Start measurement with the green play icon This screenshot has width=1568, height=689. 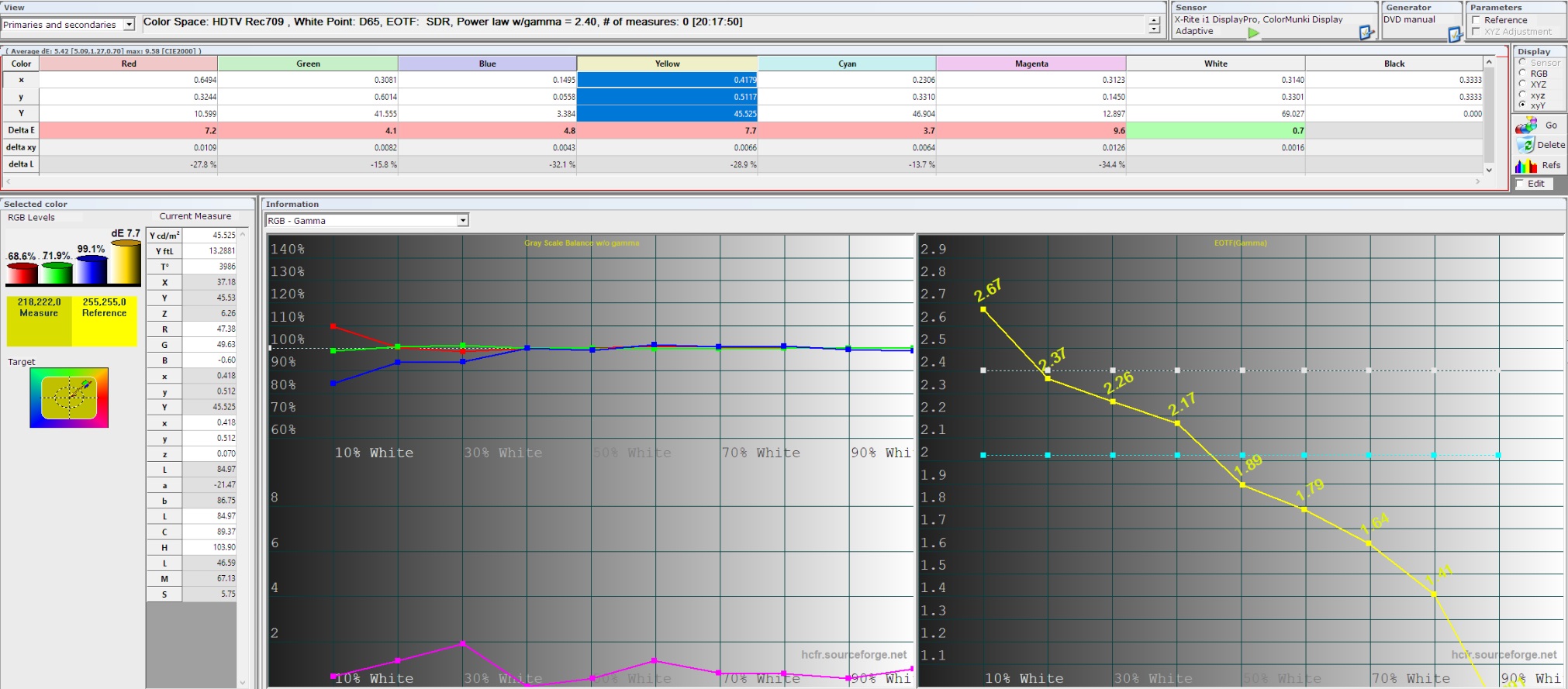(x=1253, y=33)
